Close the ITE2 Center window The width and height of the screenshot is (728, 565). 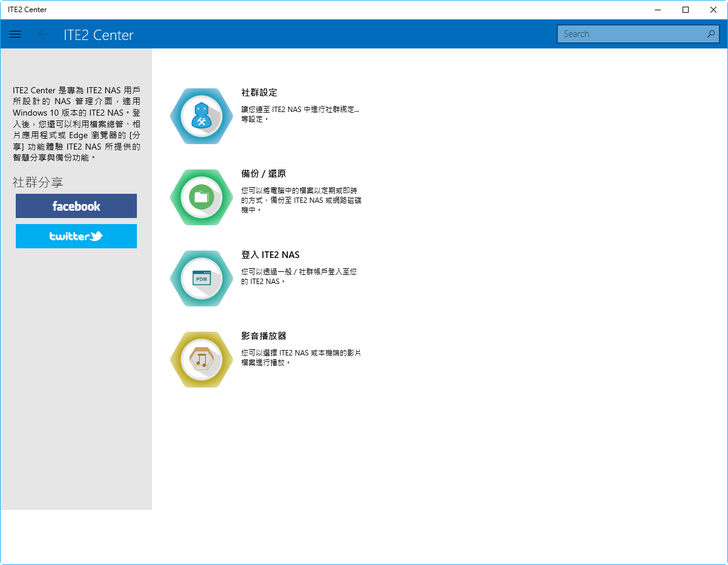713,9
